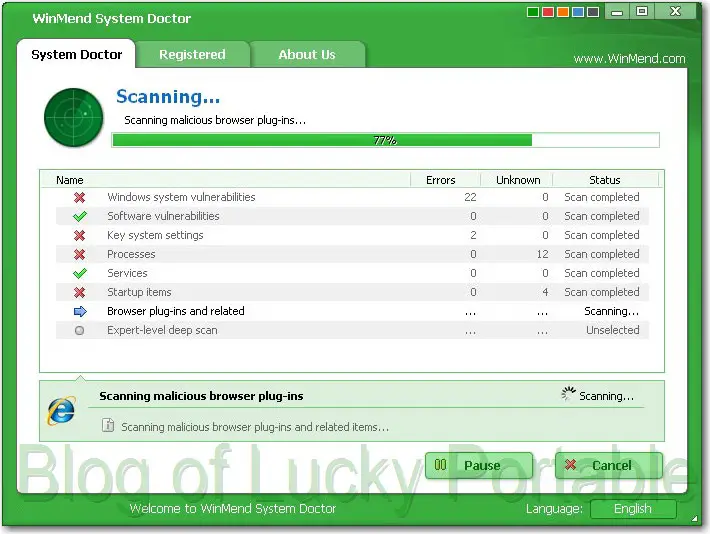Select the Services row text

pos(127,273)
